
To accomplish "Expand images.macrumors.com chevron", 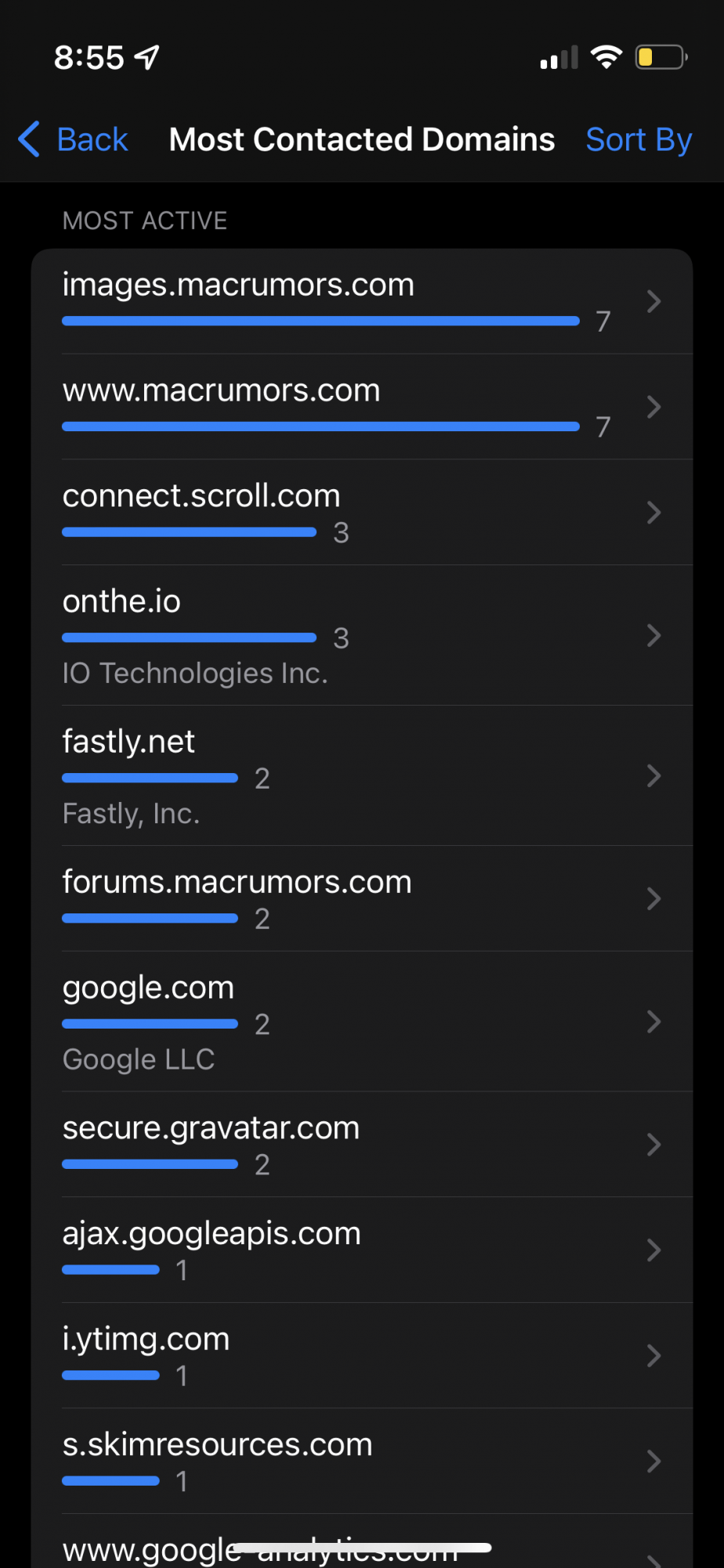I will tap(653, 301).
